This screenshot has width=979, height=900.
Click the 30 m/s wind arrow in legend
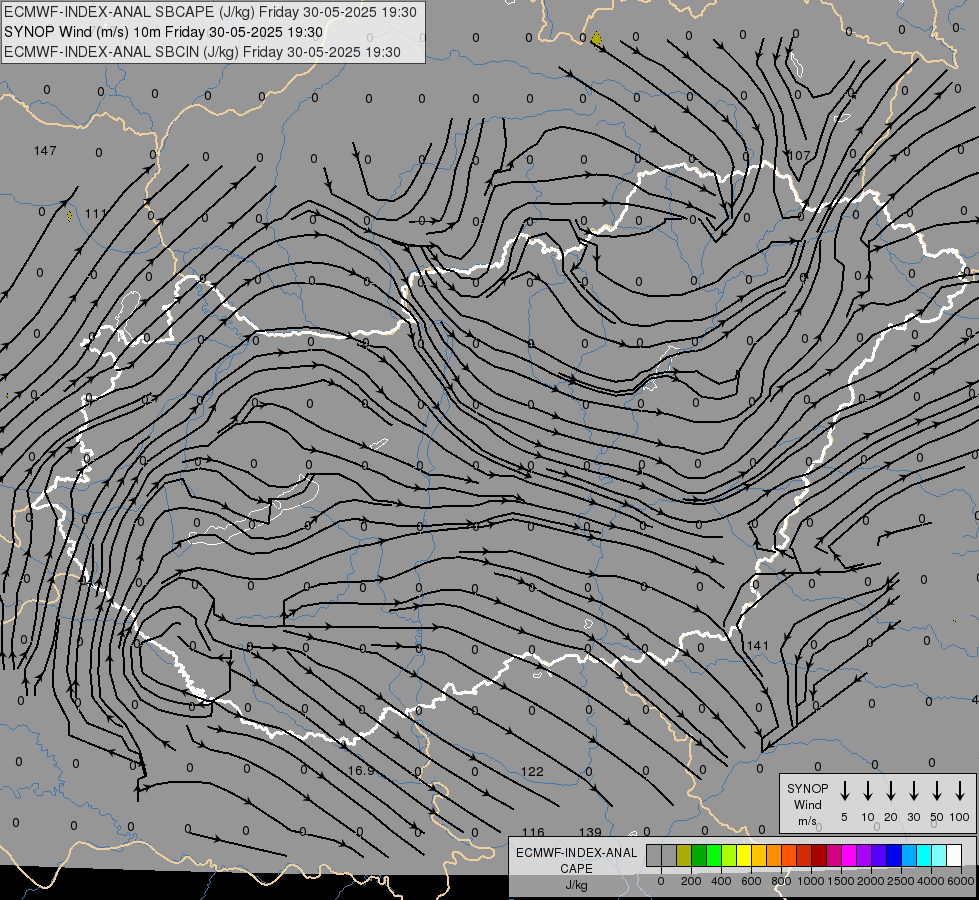(913, 791)
